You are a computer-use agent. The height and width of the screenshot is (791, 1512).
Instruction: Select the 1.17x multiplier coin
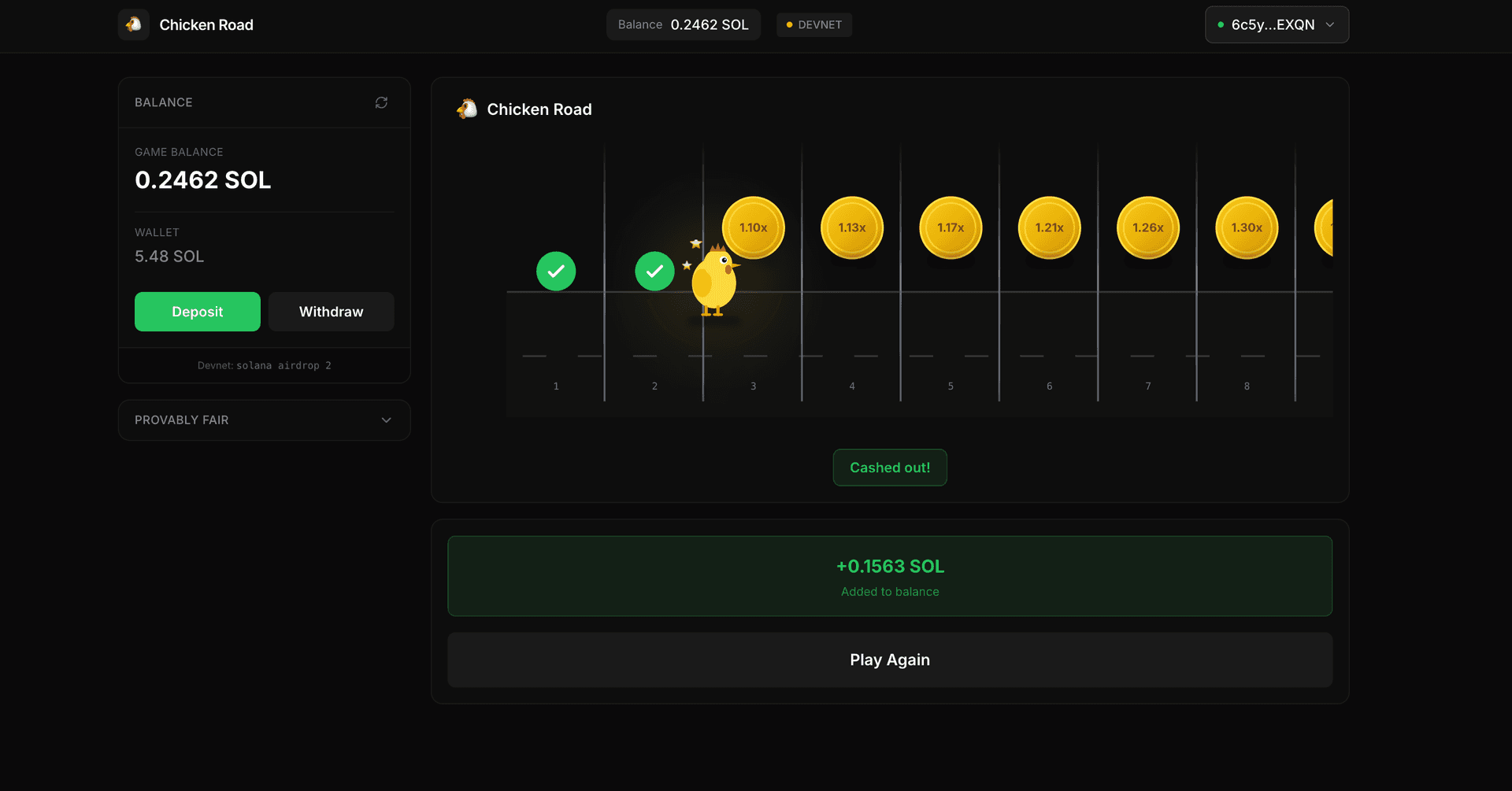[x=951, y=227]
